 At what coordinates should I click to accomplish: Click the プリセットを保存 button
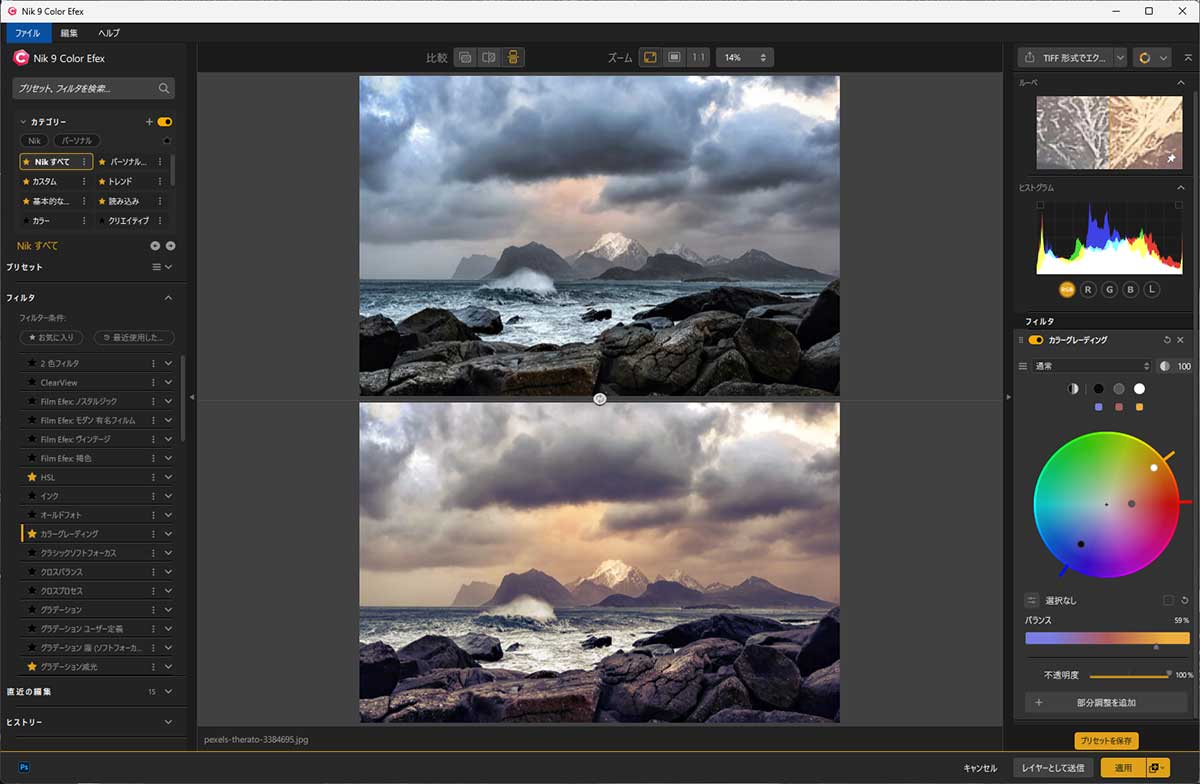point(1106,741)
